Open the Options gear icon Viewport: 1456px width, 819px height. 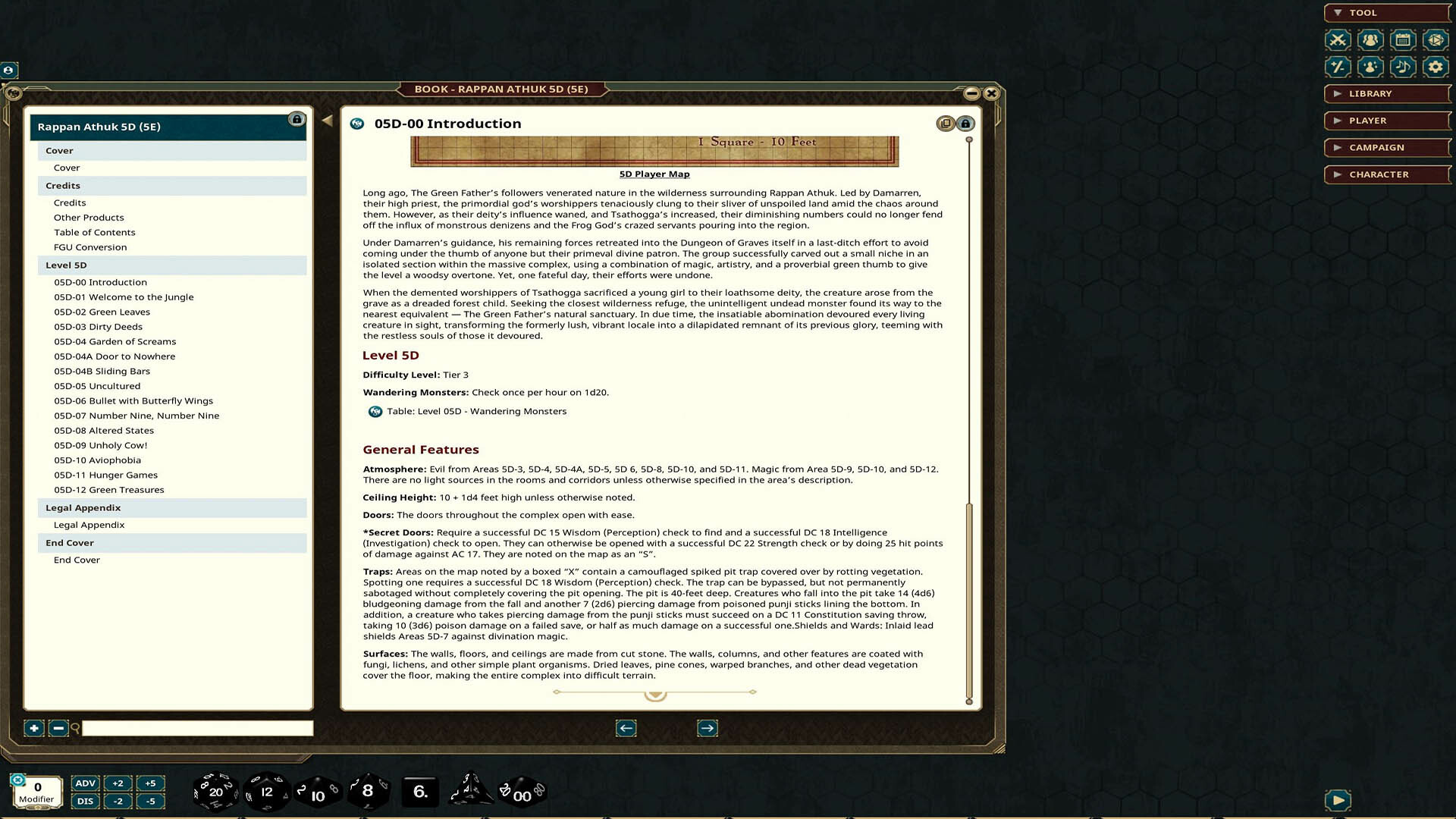(1436, 67)
